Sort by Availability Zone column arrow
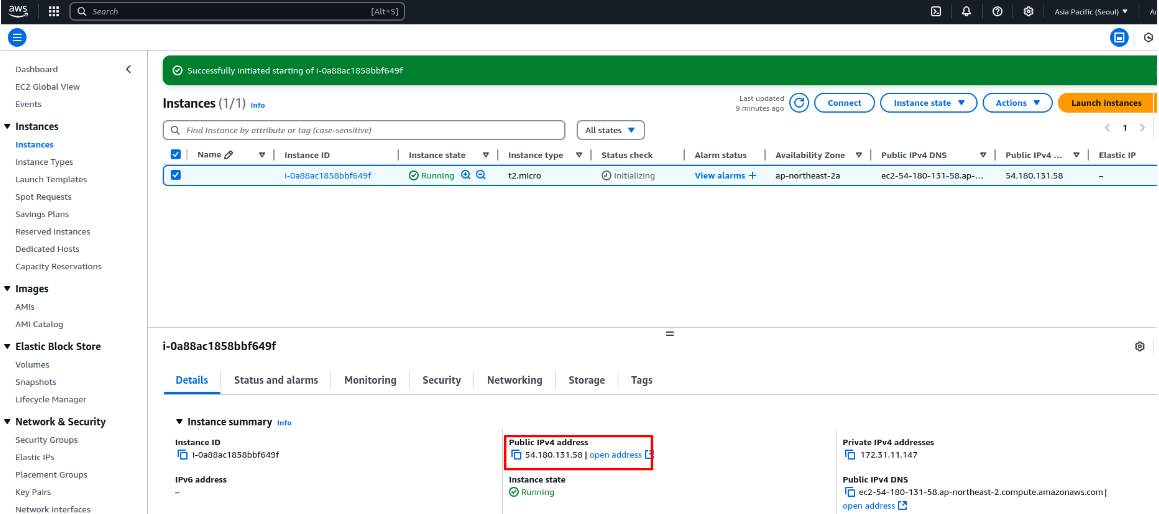This screenshot has width=1159, height=514. click(859, 155)
